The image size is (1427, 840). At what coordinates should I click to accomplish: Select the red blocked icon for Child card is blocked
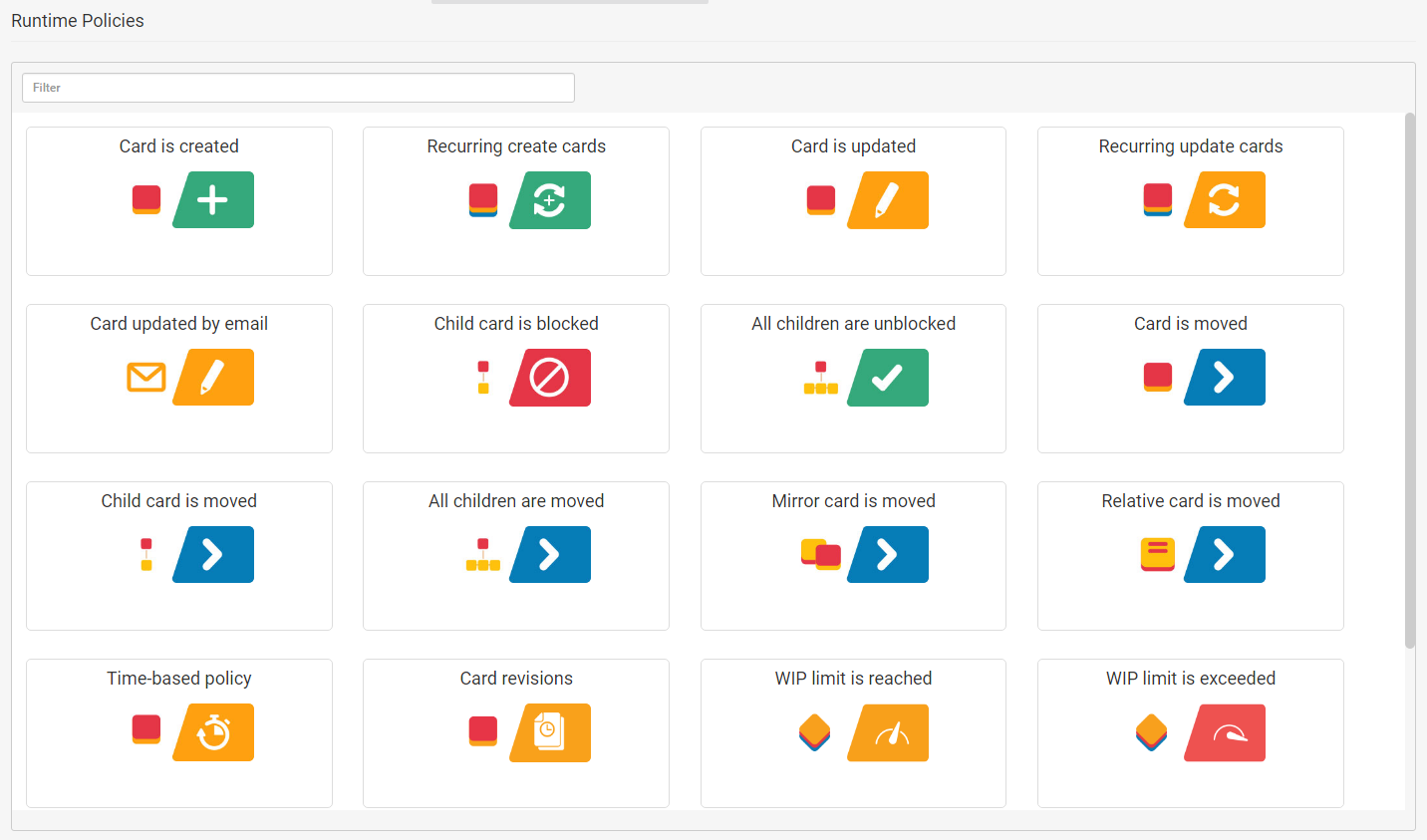click(550, 378)
